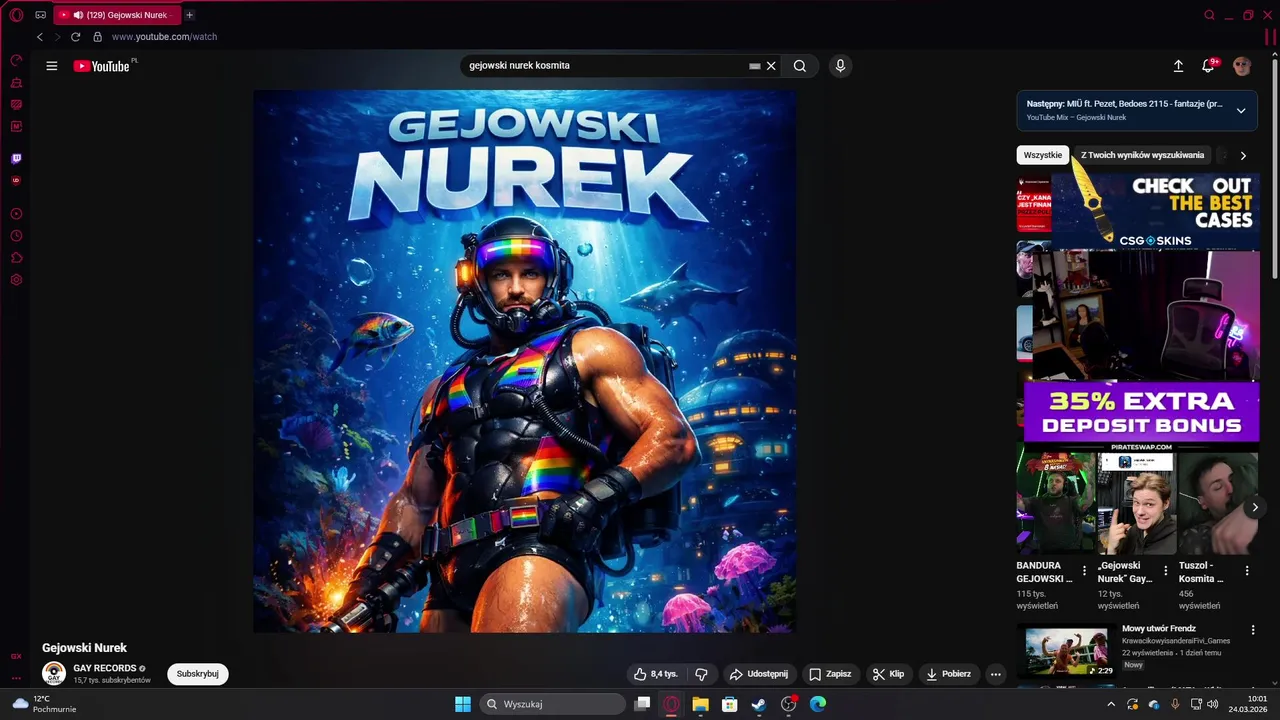Open a new browser tab

(x=189, y=15)
